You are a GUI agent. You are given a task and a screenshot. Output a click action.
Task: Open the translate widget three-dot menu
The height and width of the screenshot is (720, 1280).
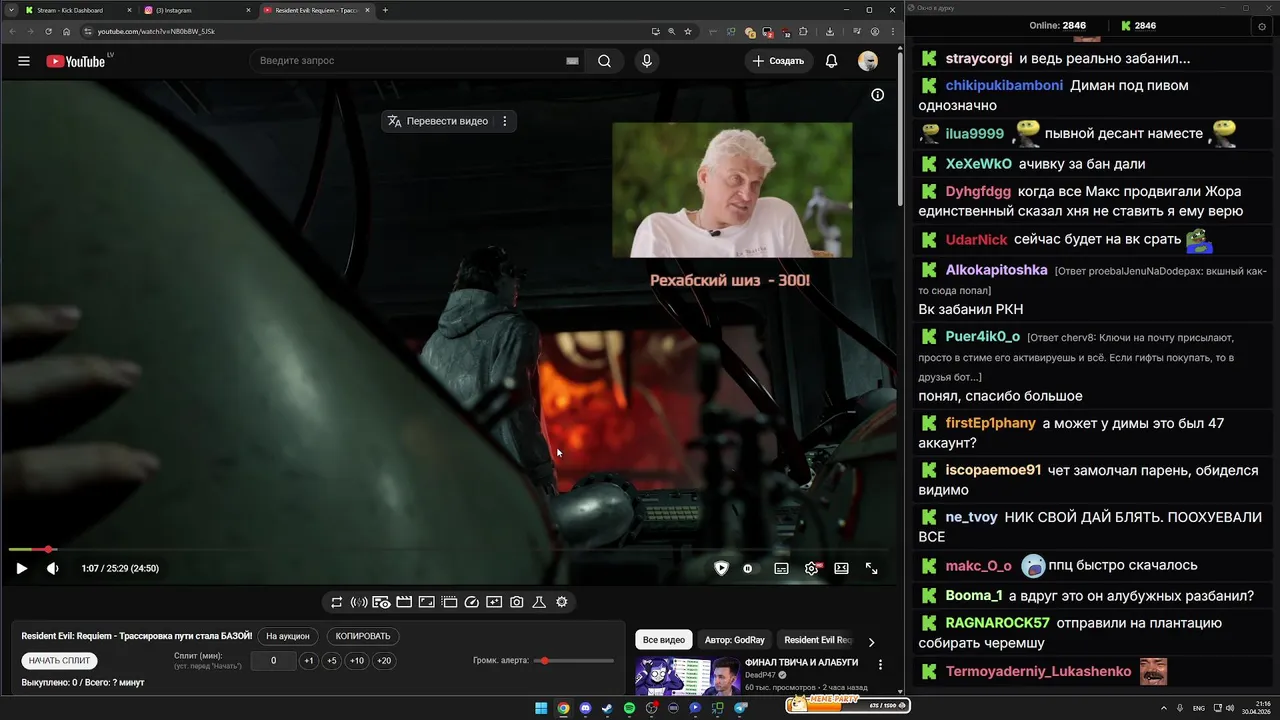(505, 121)
